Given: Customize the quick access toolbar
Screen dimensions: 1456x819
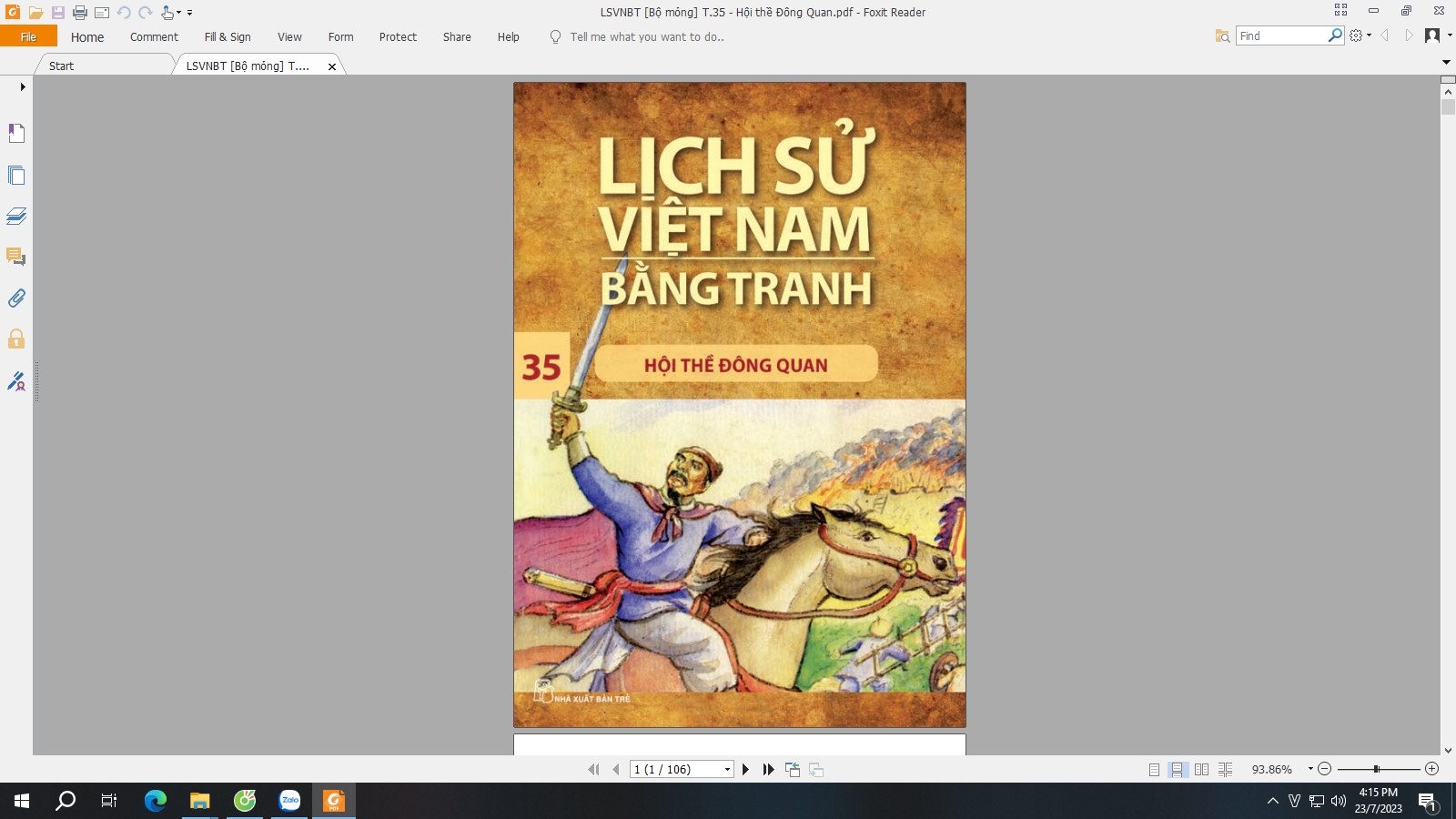Looking at the screenshot, I should (x=189, y=13).
